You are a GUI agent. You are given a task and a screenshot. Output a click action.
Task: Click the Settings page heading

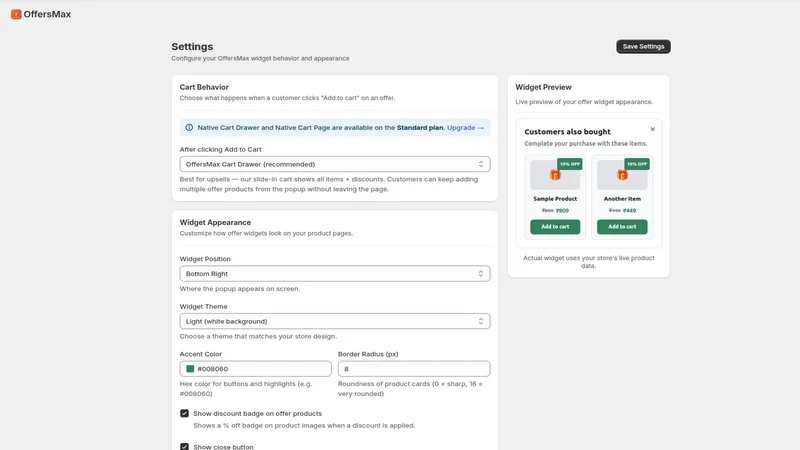coord(192,46)
